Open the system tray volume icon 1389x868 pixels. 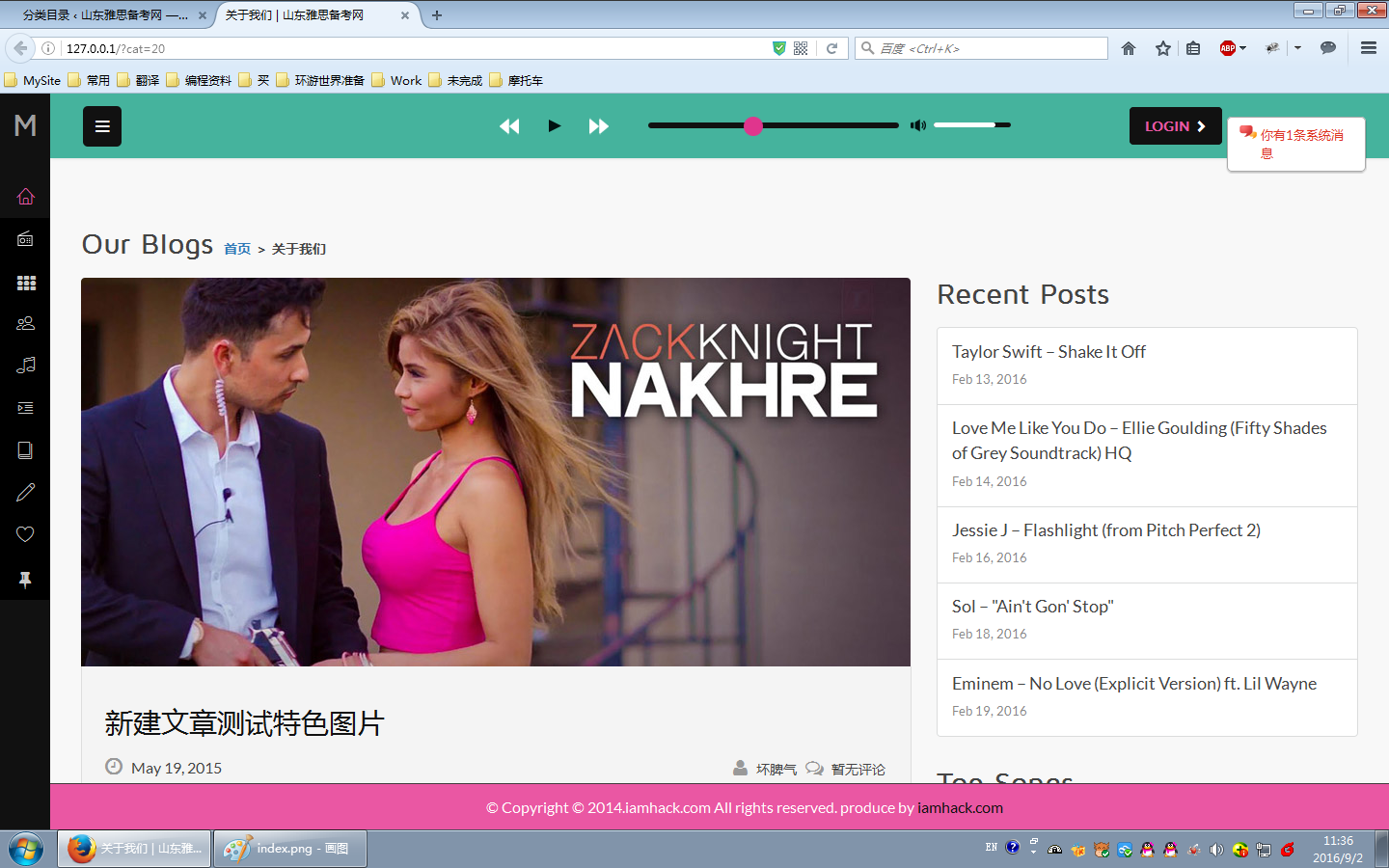coord(1216,850)
